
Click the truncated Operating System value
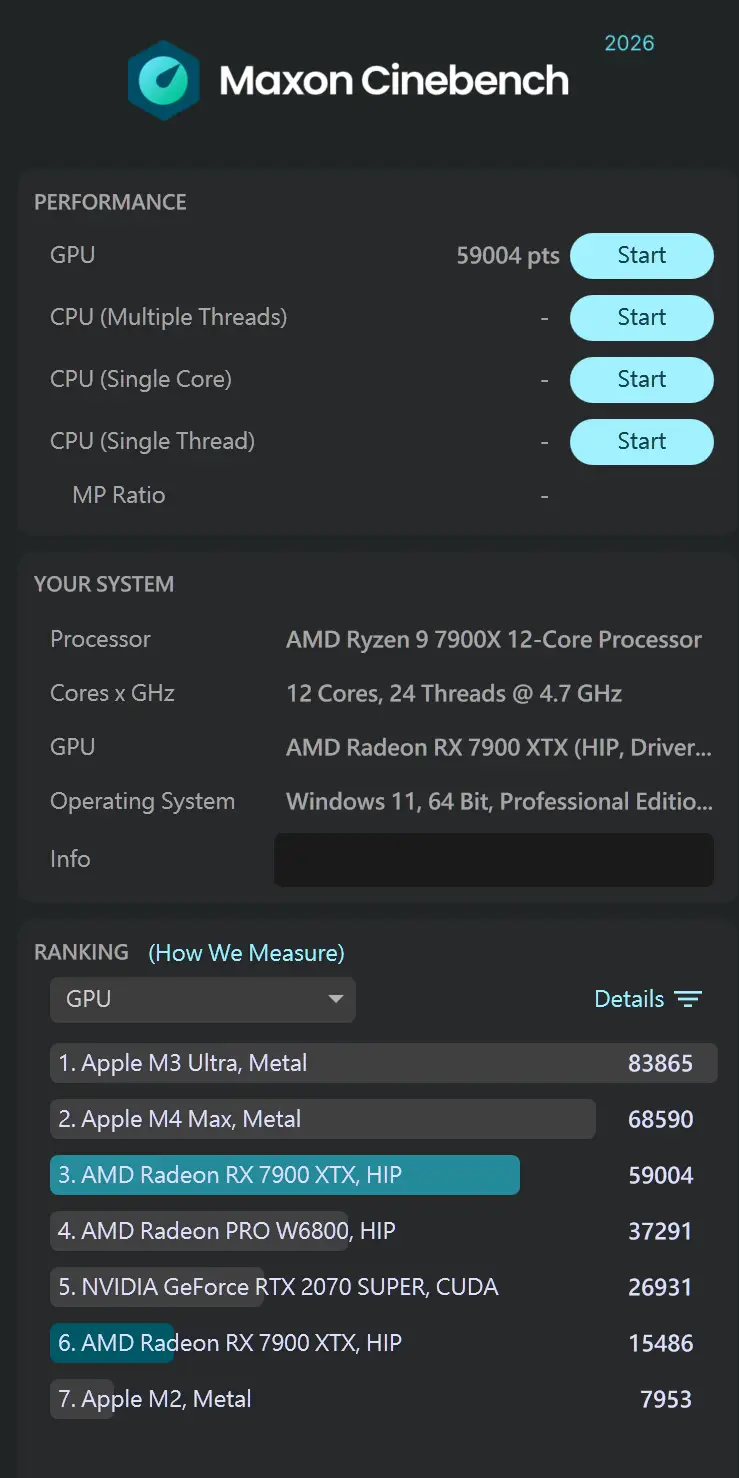point(499,802)
